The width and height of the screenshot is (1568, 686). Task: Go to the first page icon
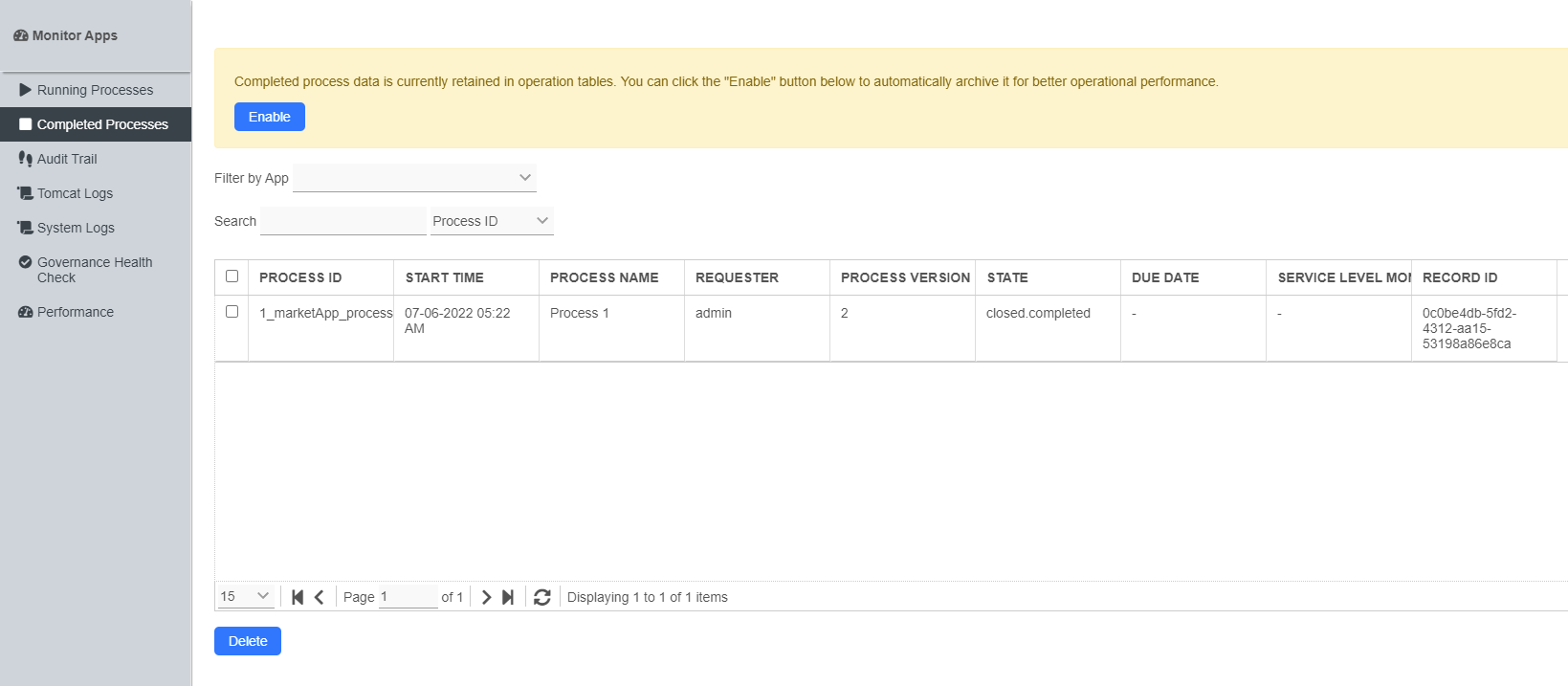pos(298,597)
